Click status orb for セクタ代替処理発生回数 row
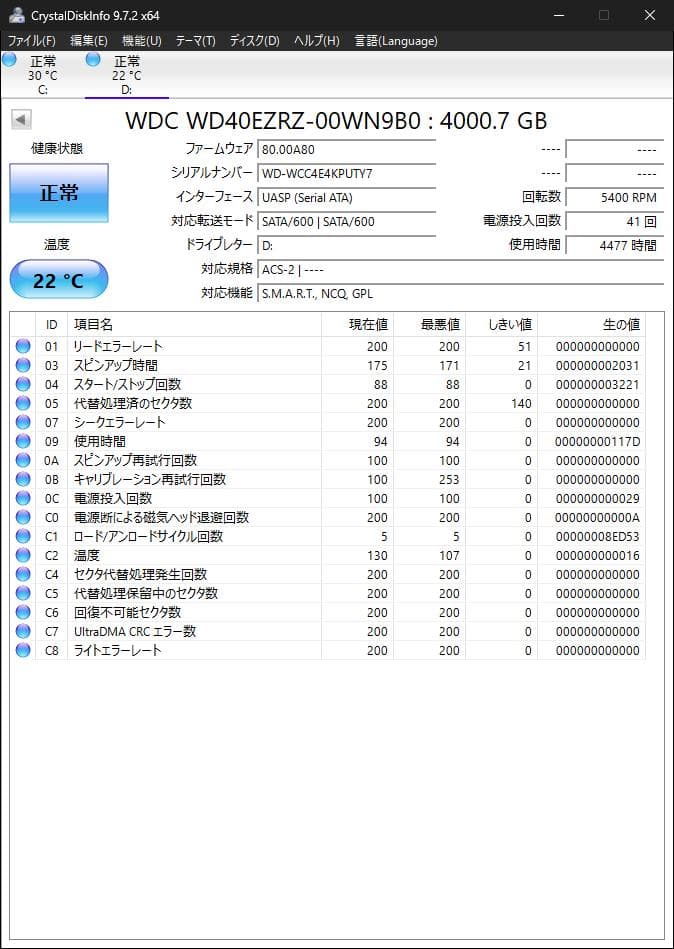Screen dimensions: 674x949 23,574
